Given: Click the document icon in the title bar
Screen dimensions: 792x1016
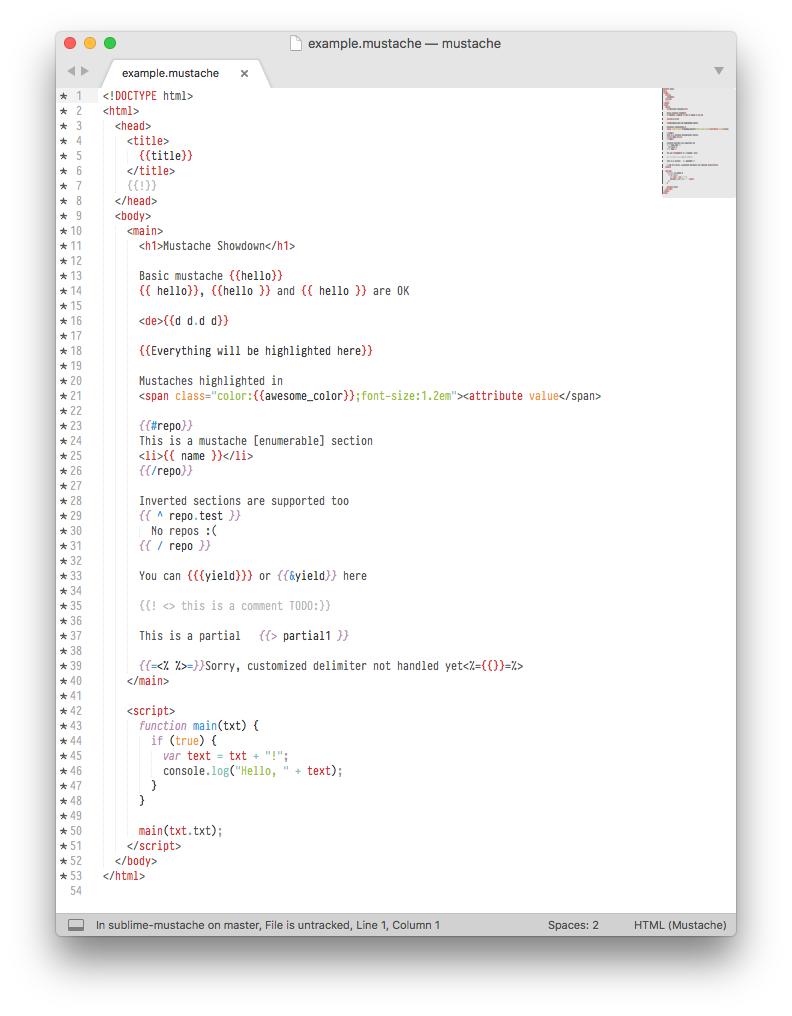Looking at the screenshot, I should pos(296,43).
